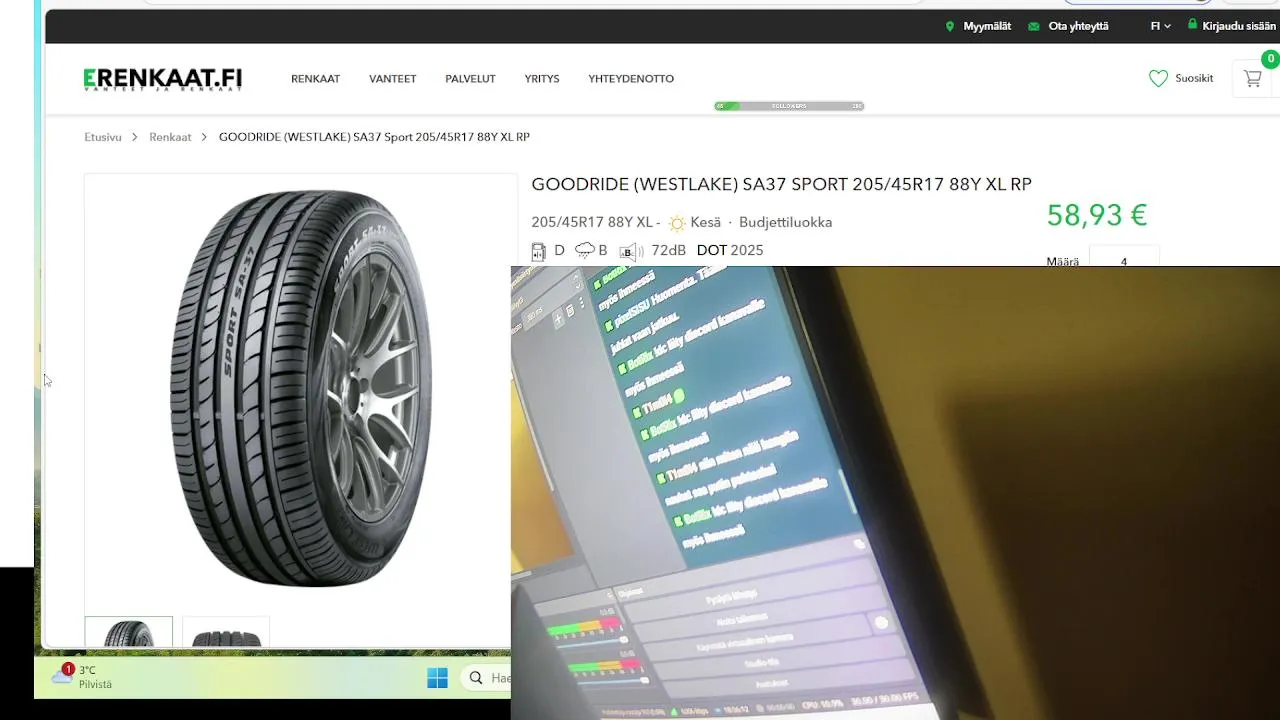The image size is (1280, 720).
Task: Click the 58,93 € price
Action: click(1096, 215)
